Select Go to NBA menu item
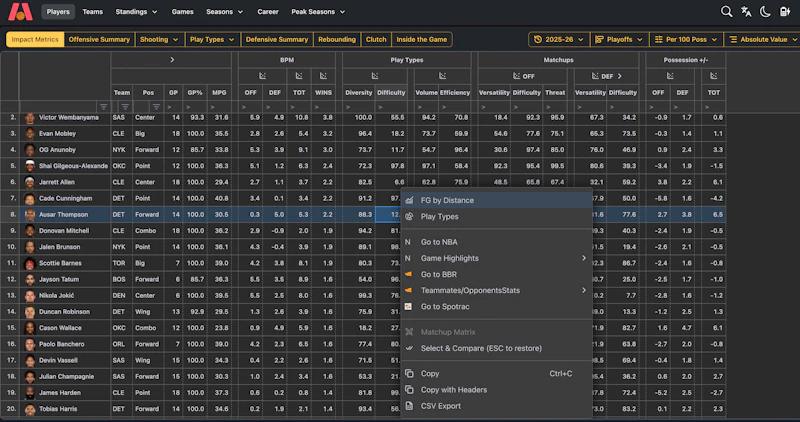This screenshot has height=422, width=800. [x=496, y=242]
